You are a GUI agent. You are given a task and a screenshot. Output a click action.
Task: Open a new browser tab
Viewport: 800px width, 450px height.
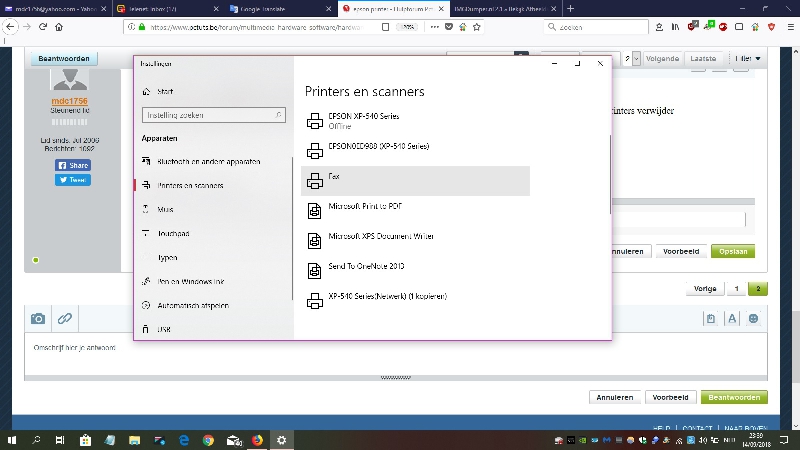570,9
